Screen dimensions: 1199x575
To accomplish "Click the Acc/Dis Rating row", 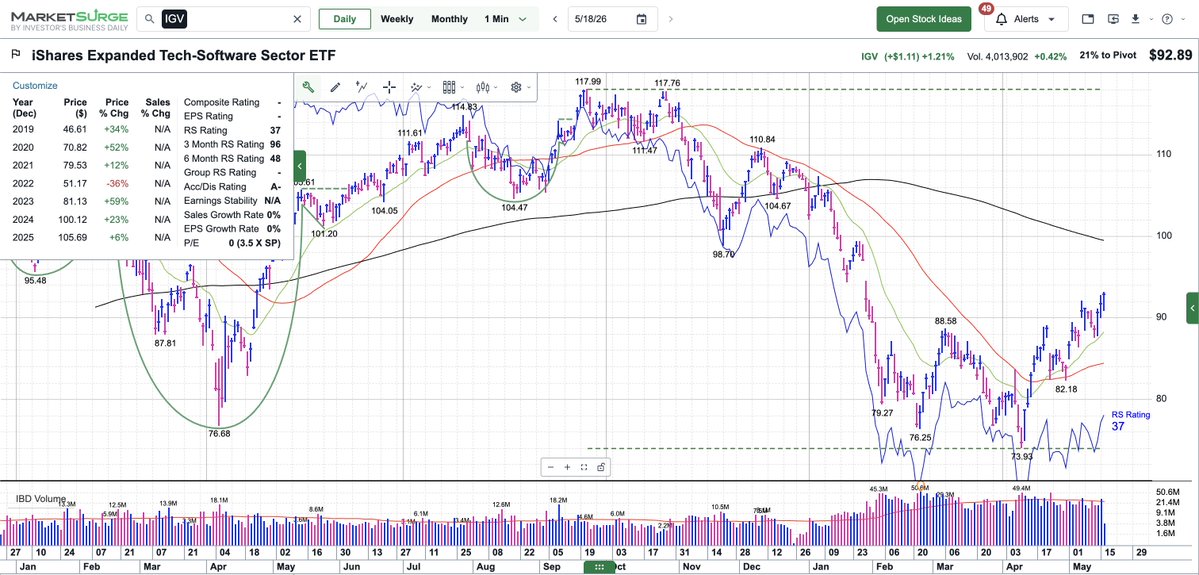I will pos(232,187).
